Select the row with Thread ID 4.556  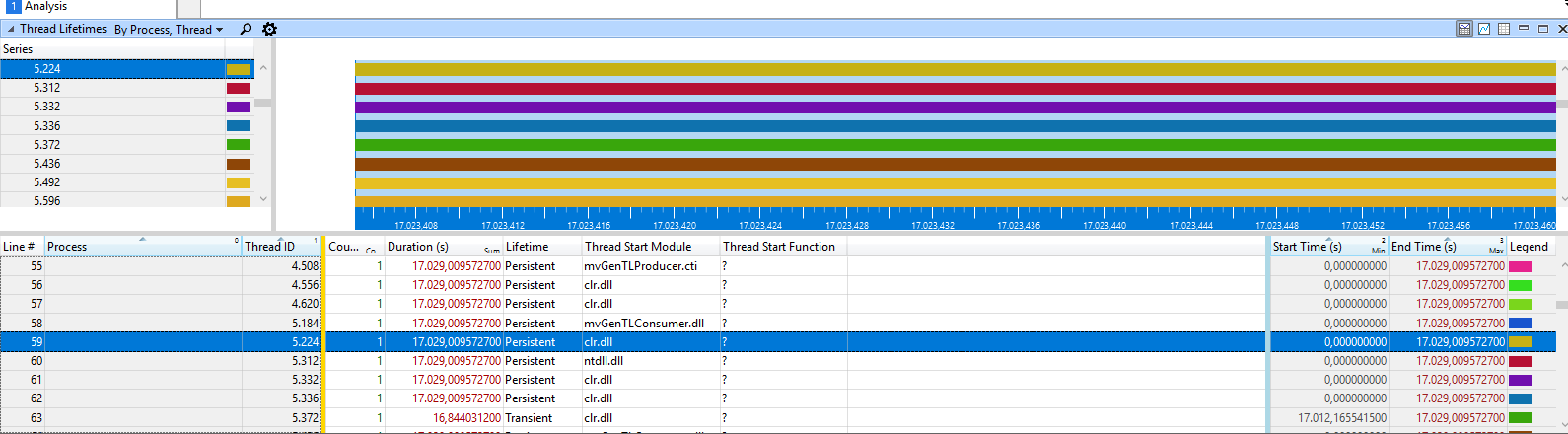pyautogui.click(x=779, y=285)
